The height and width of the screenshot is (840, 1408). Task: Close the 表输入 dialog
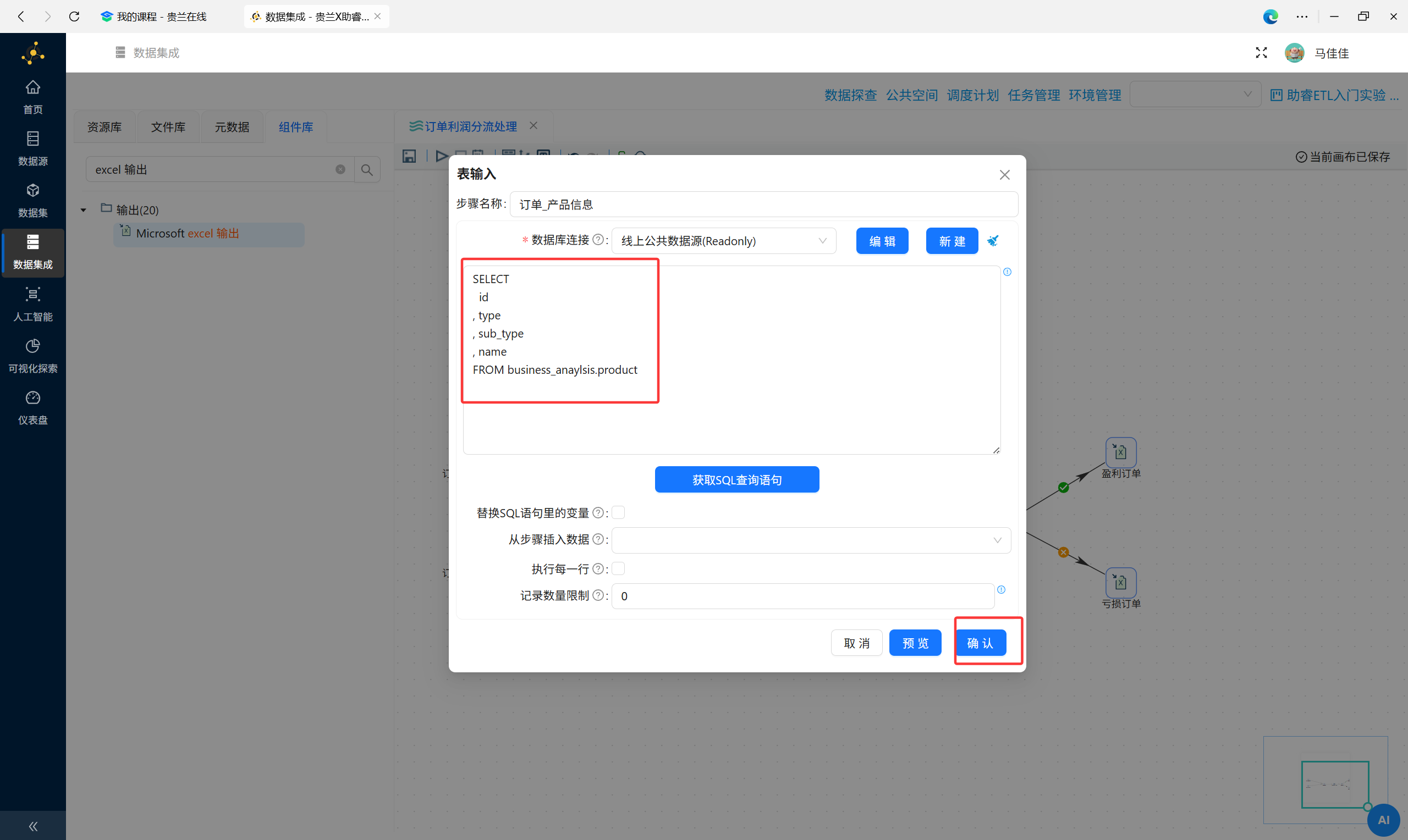(1004, 175)
